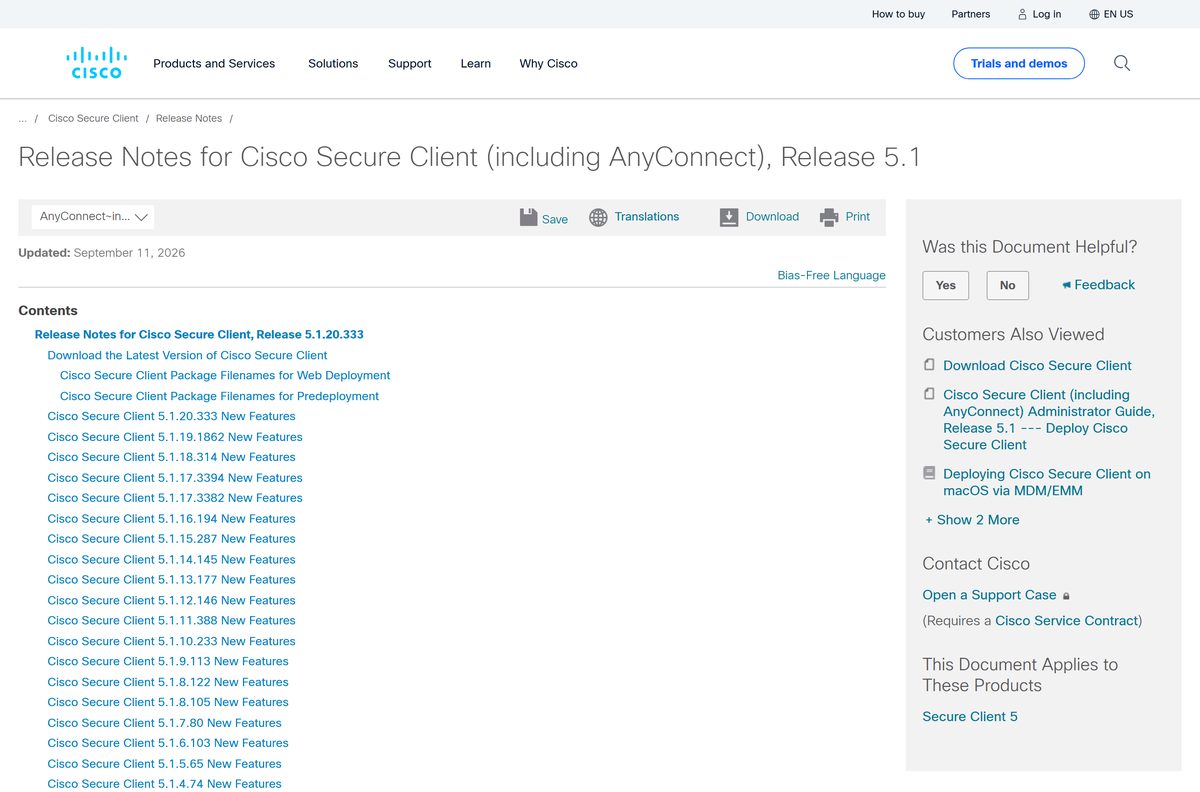The width and height of the screenshot is (1200, 792).
Task: Click Translations text label in toolbar
Action: [647, 216]
